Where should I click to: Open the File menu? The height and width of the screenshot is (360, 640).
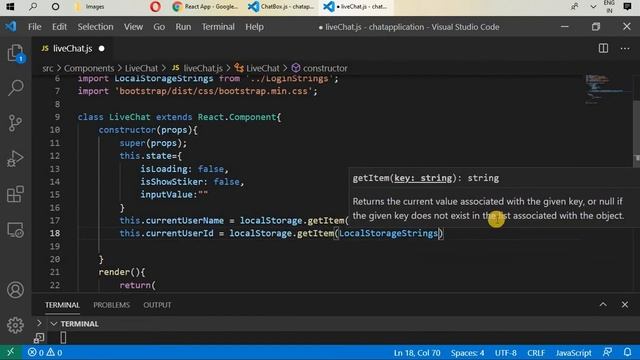coord(35,27)
